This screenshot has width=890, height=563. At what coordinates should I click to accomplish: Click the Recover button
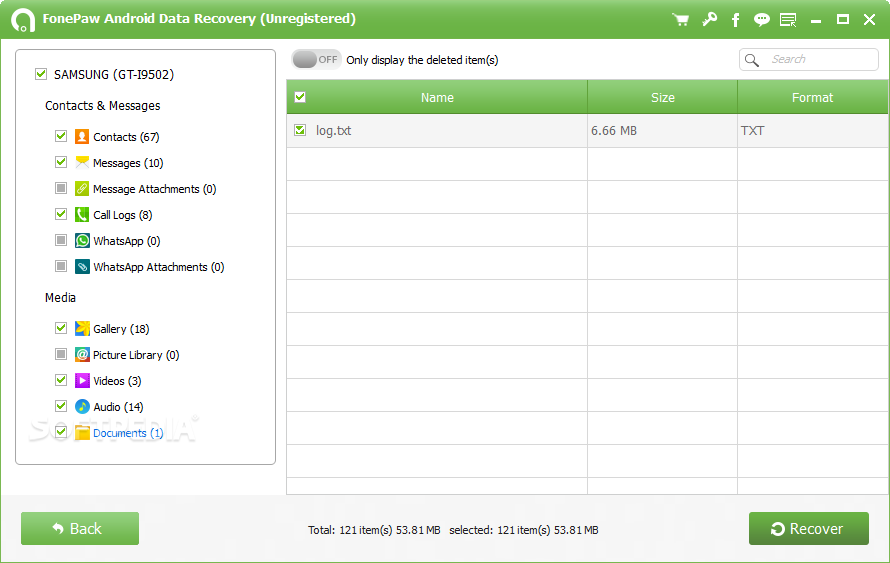809,528
